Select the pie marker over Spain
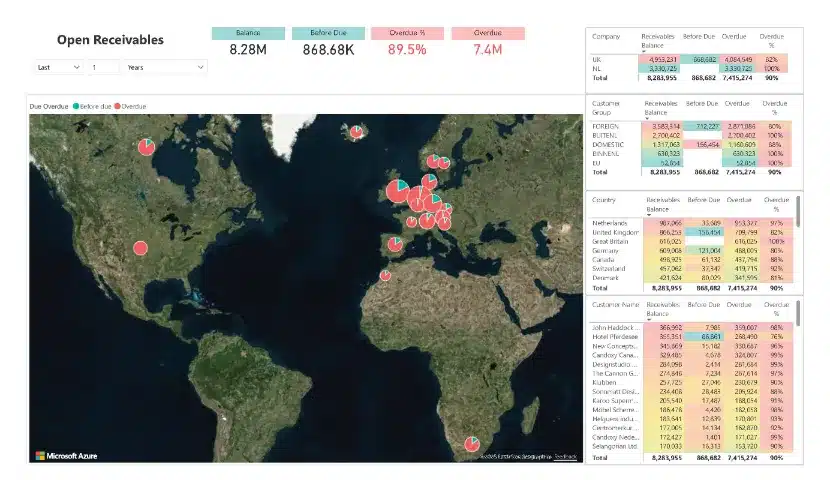 pos(396,244)
